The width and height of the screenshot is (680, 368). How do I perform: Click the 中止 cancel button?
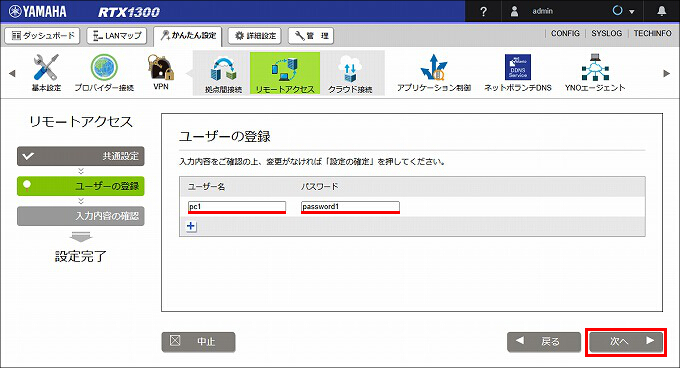199,342
